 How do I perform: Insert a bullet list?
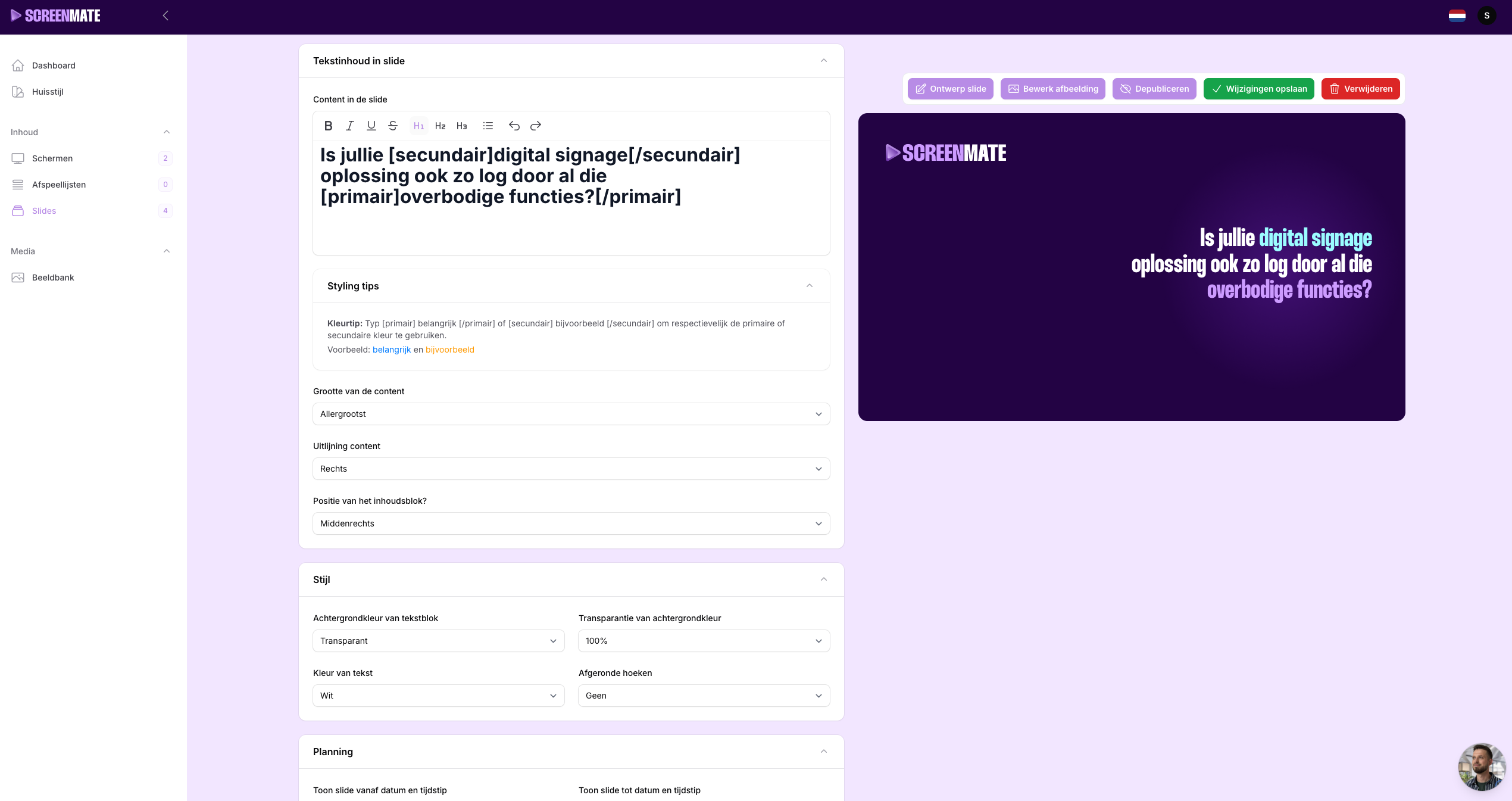(x=488, y=126)
